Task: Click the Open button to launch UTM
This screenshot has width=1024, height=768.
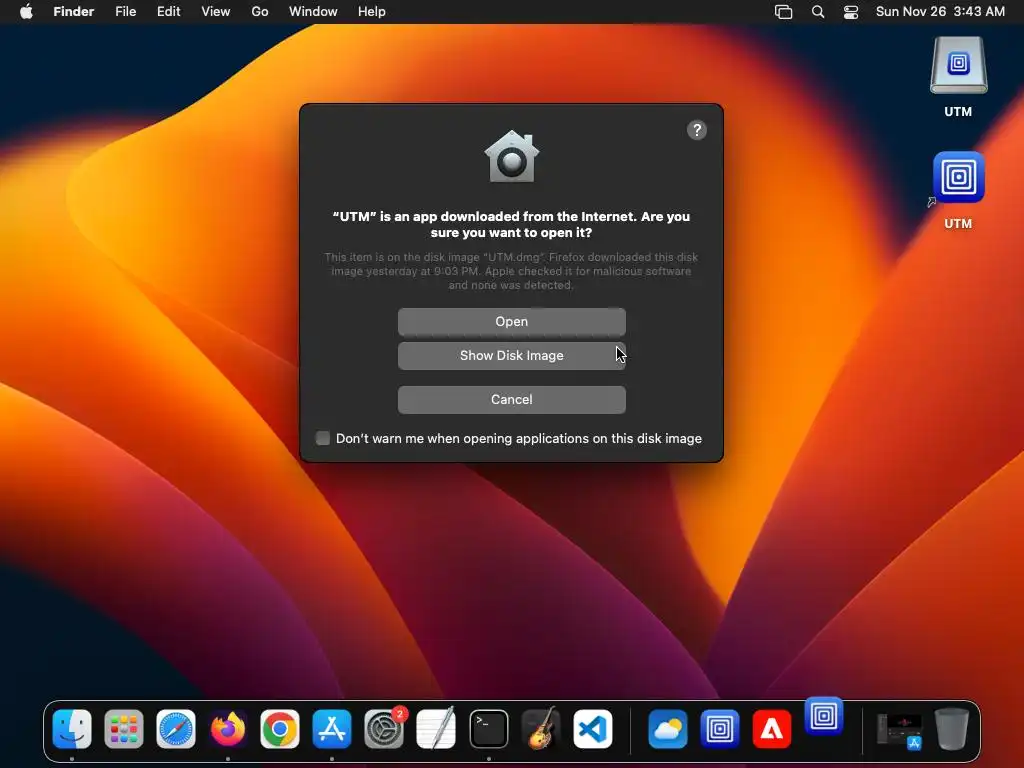Action: pos(511,321)
